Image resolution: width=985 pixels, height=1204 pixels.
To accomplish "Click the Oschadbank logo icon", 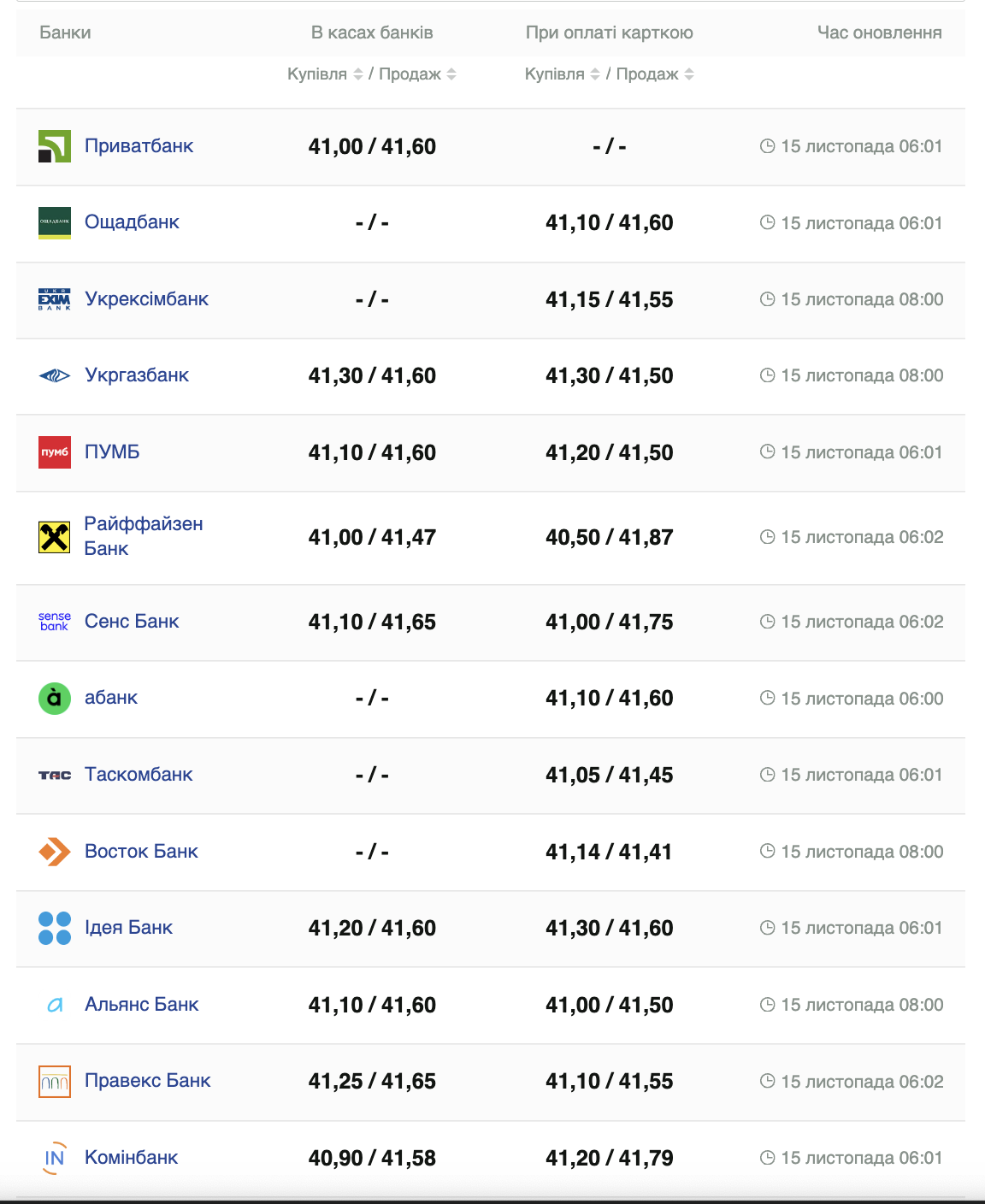I will pyautogui.click(x=55, y=222).
